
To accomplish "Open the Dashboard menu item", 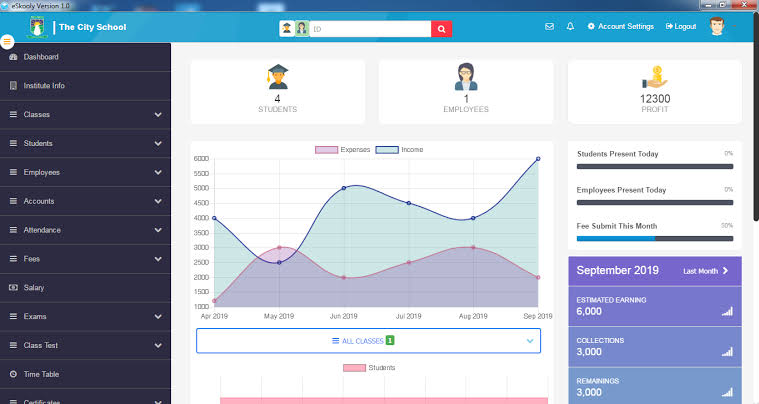I will point(85,57).
